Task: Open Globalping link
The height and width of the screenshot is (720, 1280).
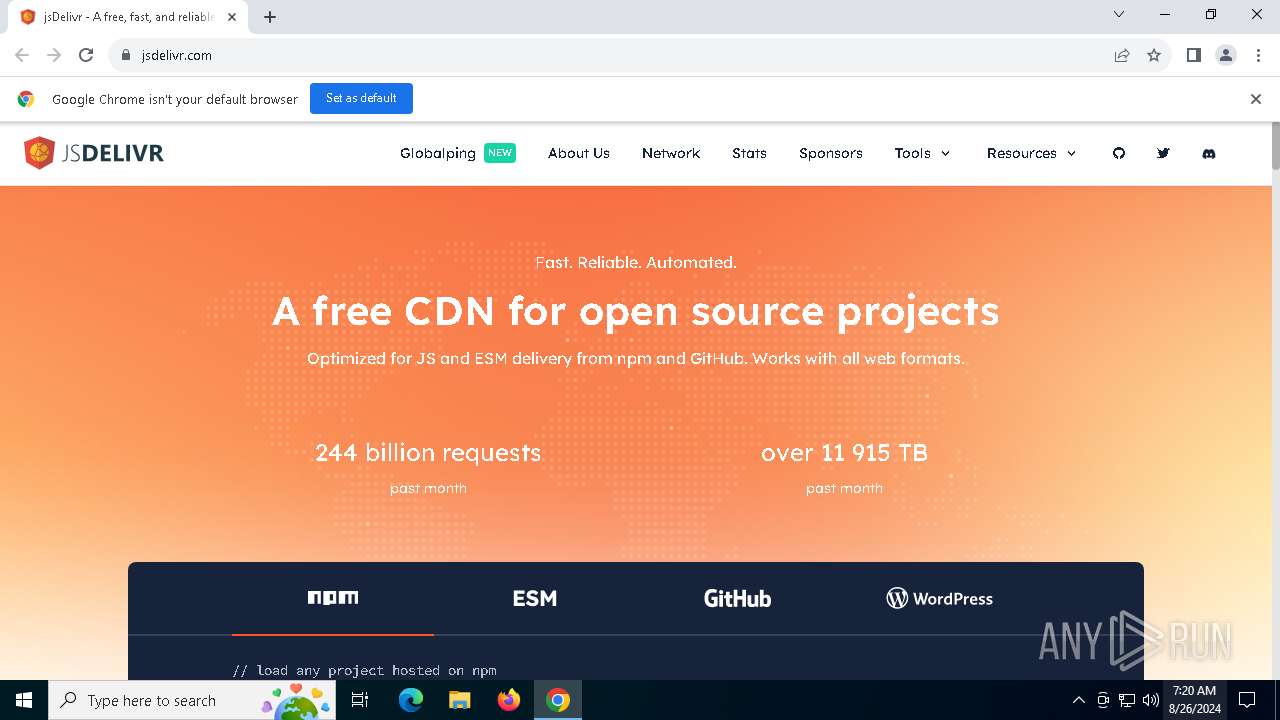Action: point(438,153)
